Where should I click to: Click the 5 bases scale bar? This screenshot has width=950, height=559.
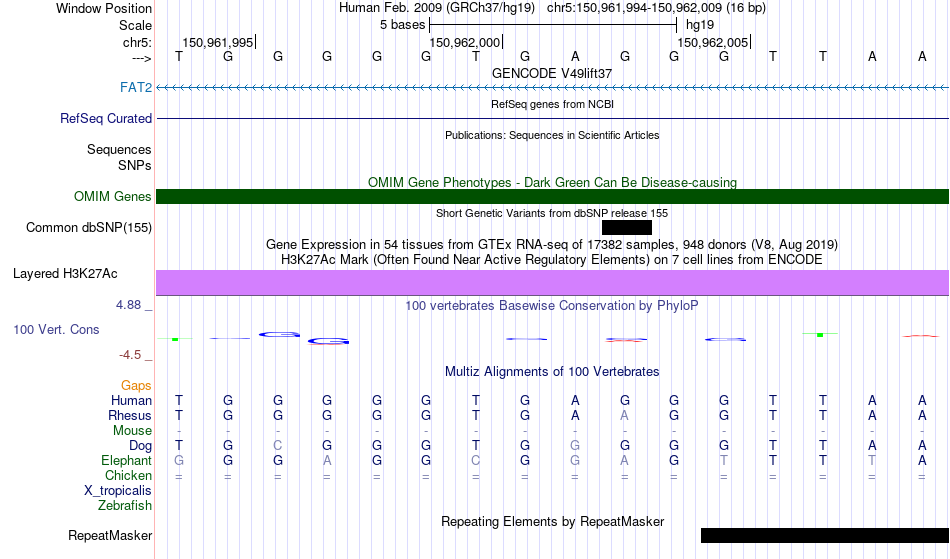[553, 25]
